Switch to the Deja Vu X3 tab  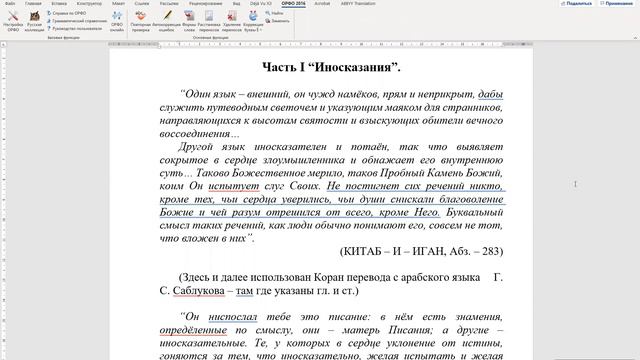tap(260, 3)
